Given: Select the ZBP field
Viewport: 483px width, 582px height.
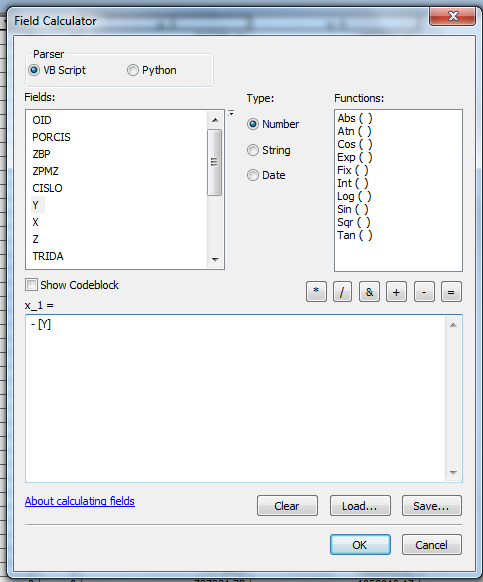Looking at the screenshot, I should tap(41, 154).
